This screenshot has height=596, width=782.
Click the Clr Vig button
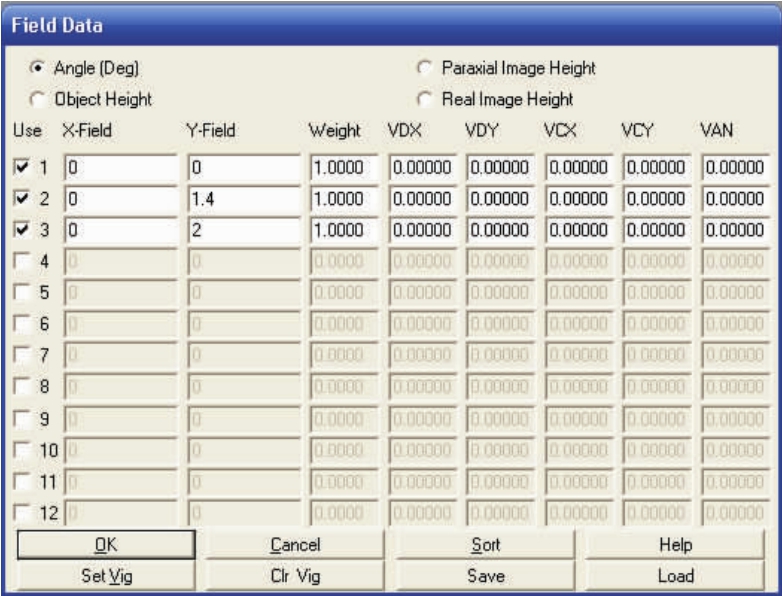(295, 576)
